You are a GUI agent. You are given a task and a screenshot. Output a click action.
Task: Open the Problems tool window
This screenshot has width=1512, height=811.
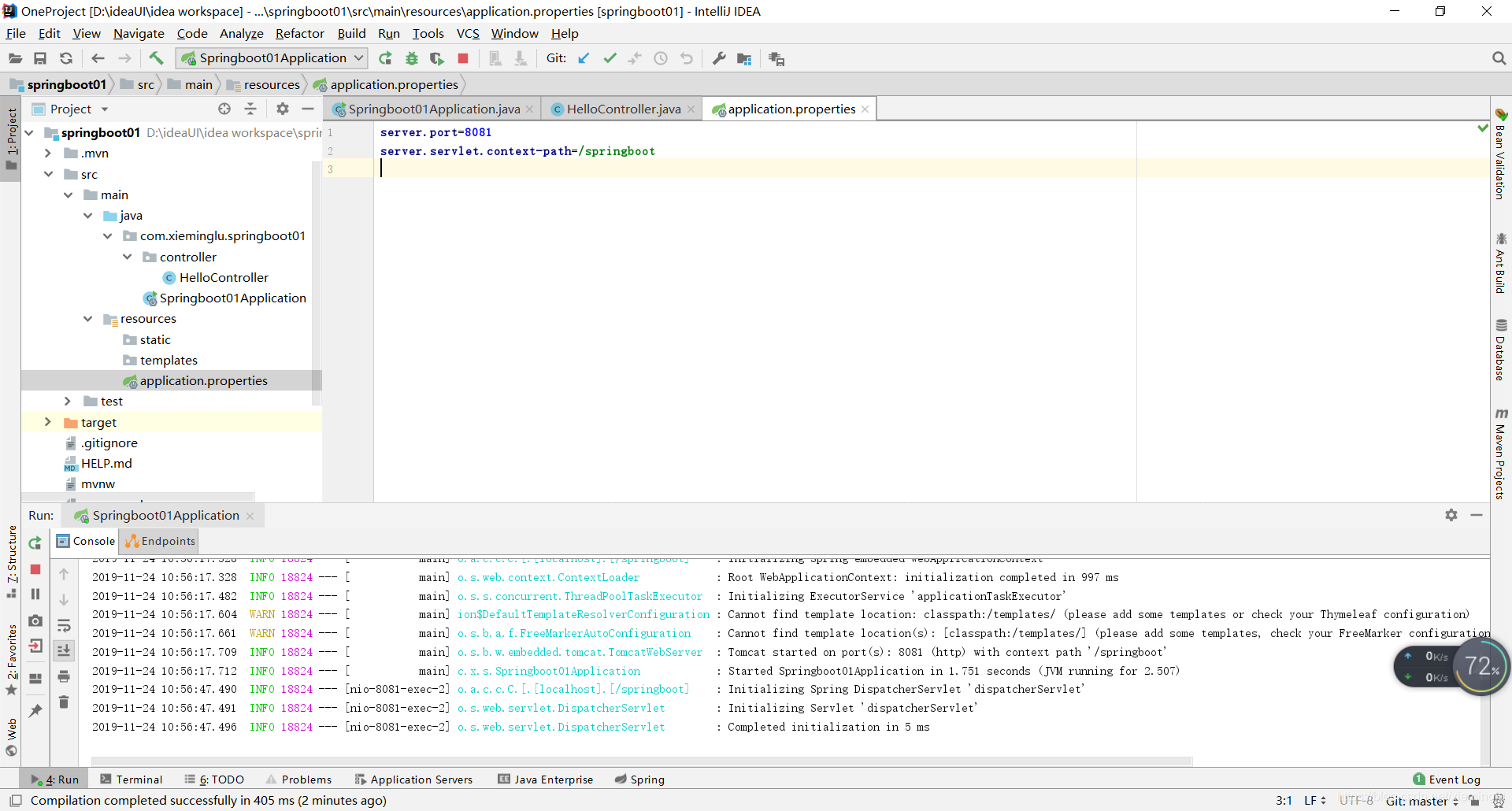coord(298,780)
